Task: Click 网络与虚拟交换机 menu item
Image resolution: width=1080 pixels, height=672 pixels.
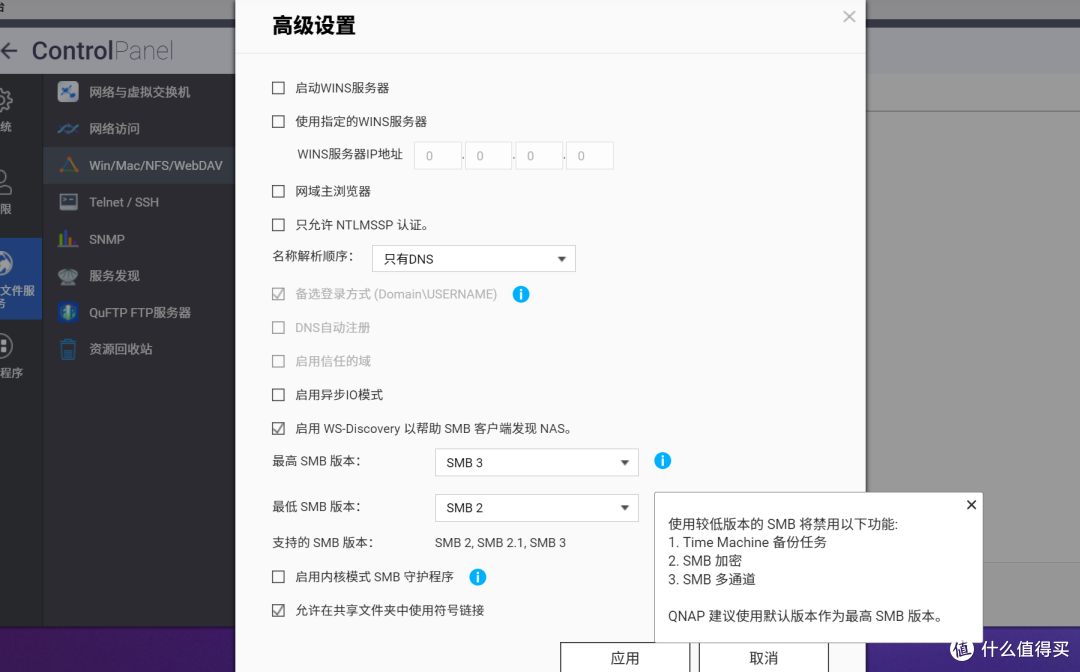Action: [x=139, y=92]
